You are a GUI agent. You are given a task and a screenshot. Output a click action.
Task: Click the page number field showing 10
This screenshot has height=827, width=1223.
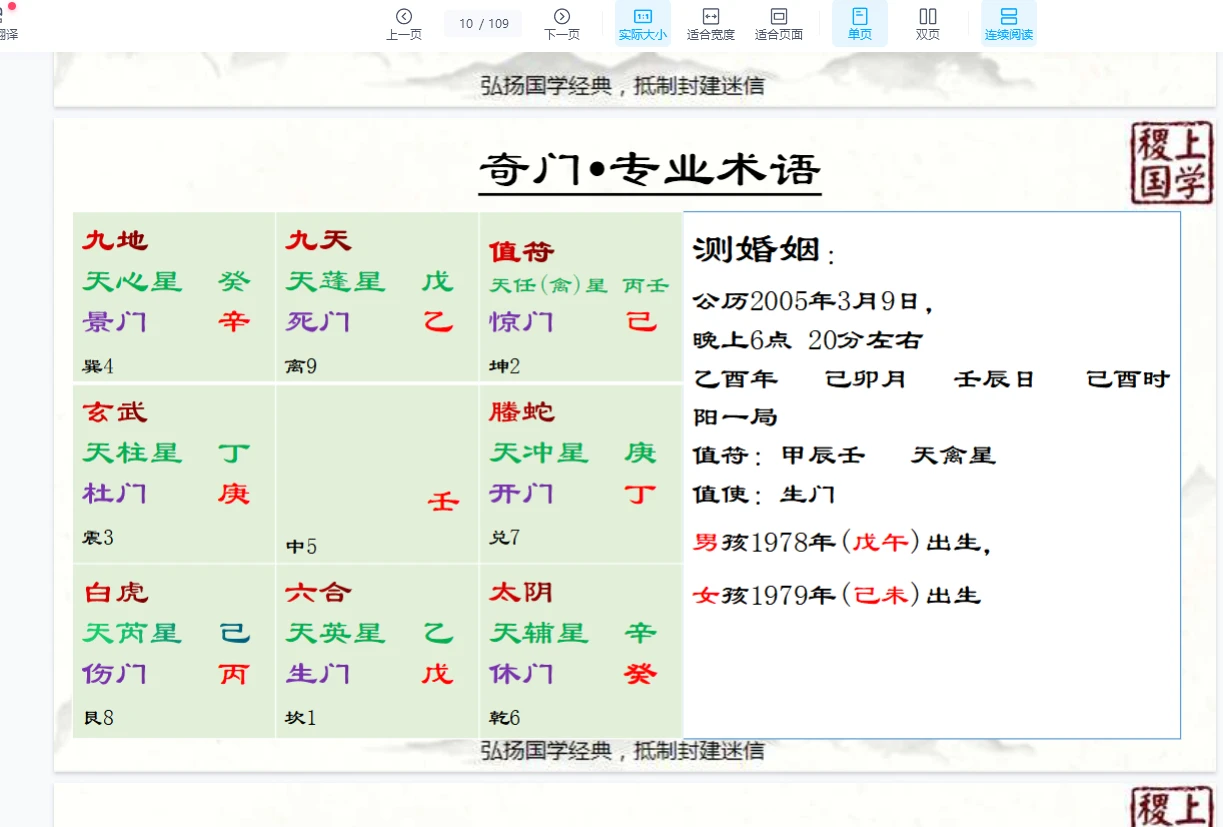click(x=467, y=24)
